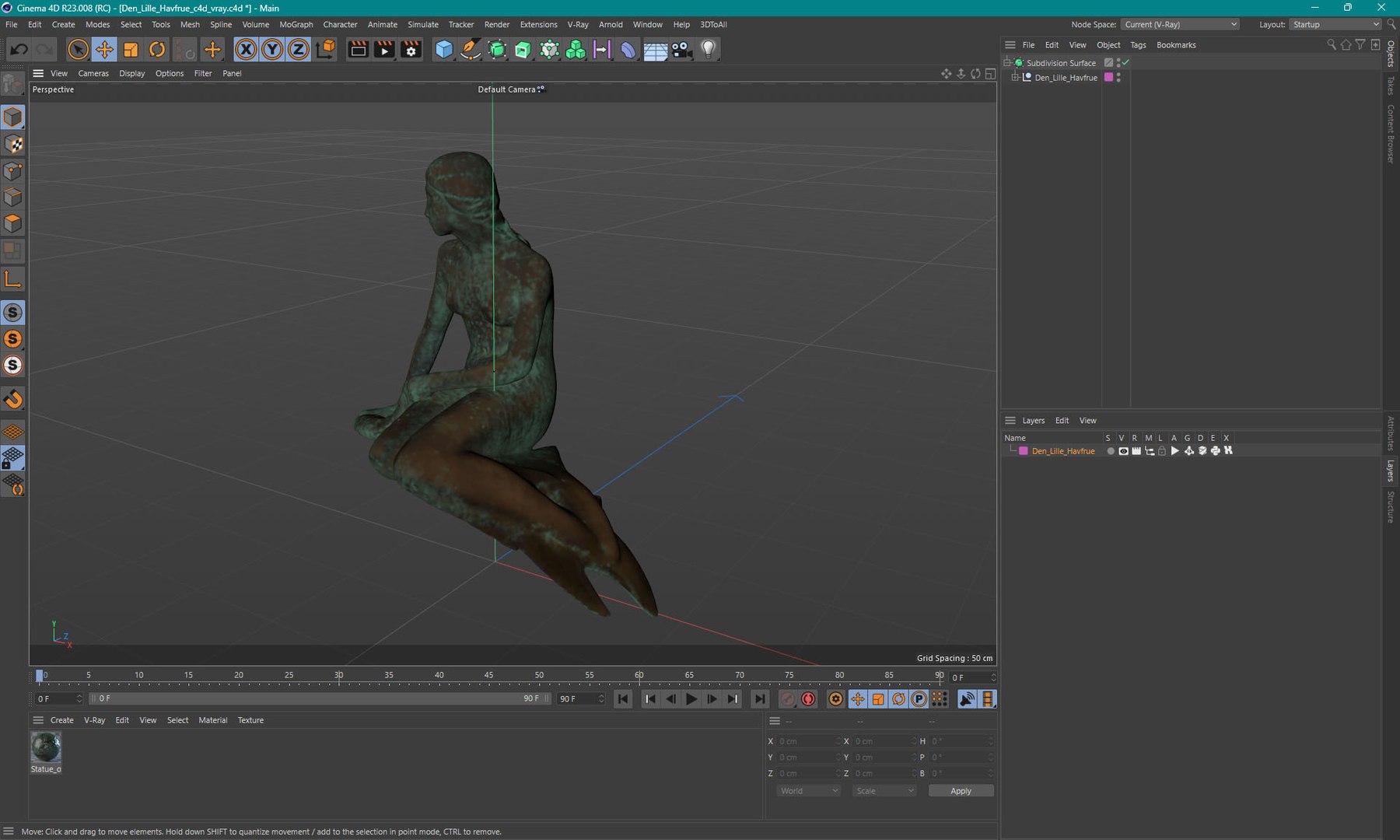Expand the Subdivision Surface tree item
The image size is (1400, 840).
click(1007, 63)
